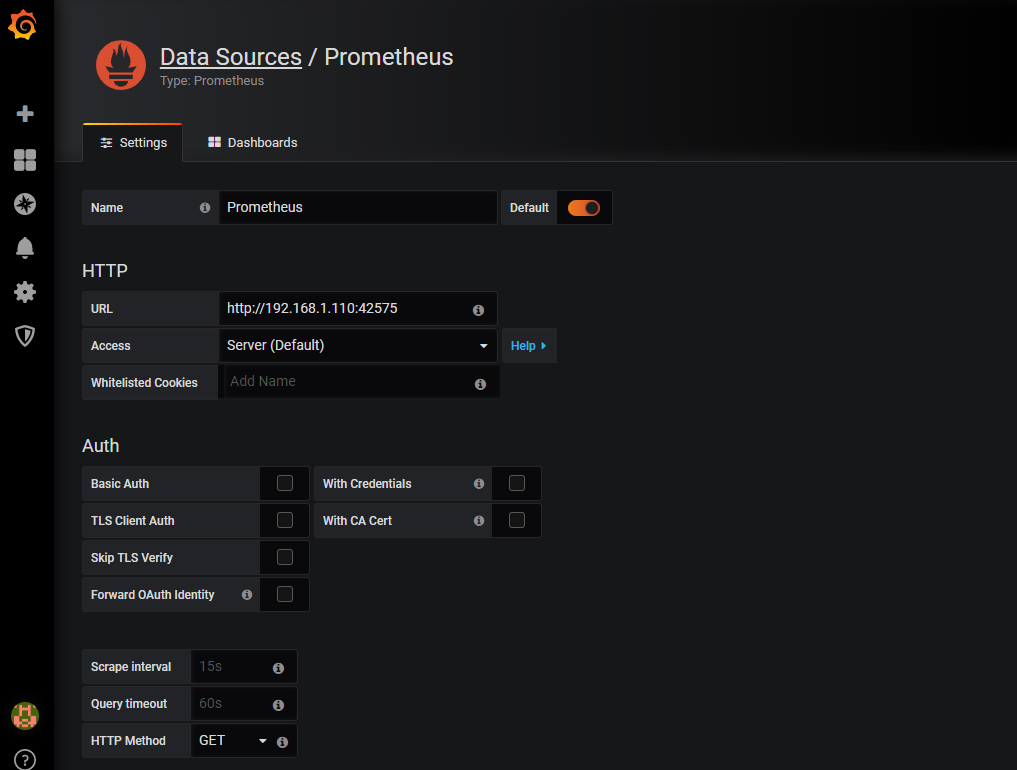Image resolution: width=1017 pixels, height=770 pixels.
Task: Enable the With CA Cert checkbox
Action: pos(517,521)
